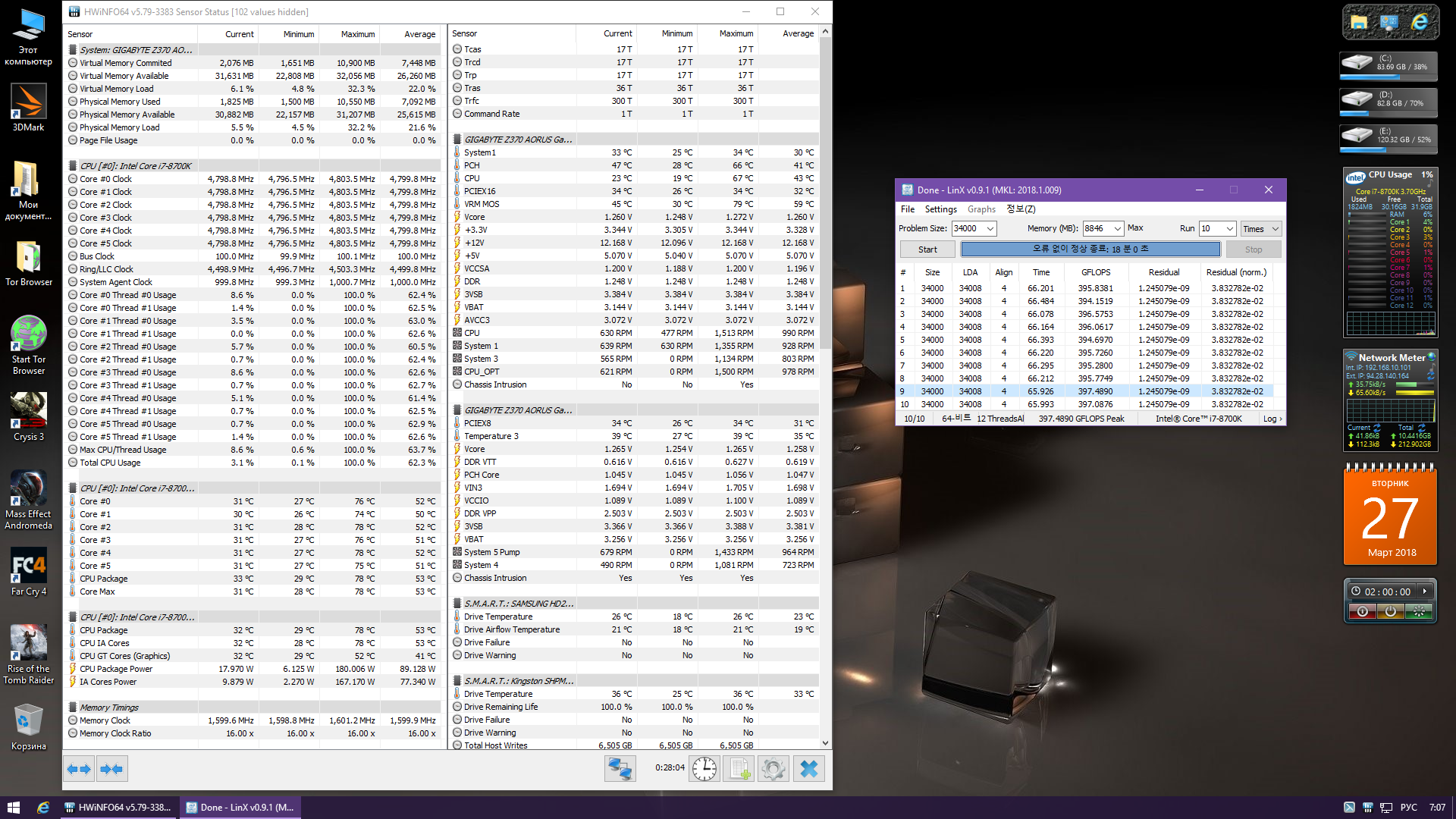Open the LinX File menu
Image resolution: width=1456 pixels, height=819 pixels.
point(907,209)
